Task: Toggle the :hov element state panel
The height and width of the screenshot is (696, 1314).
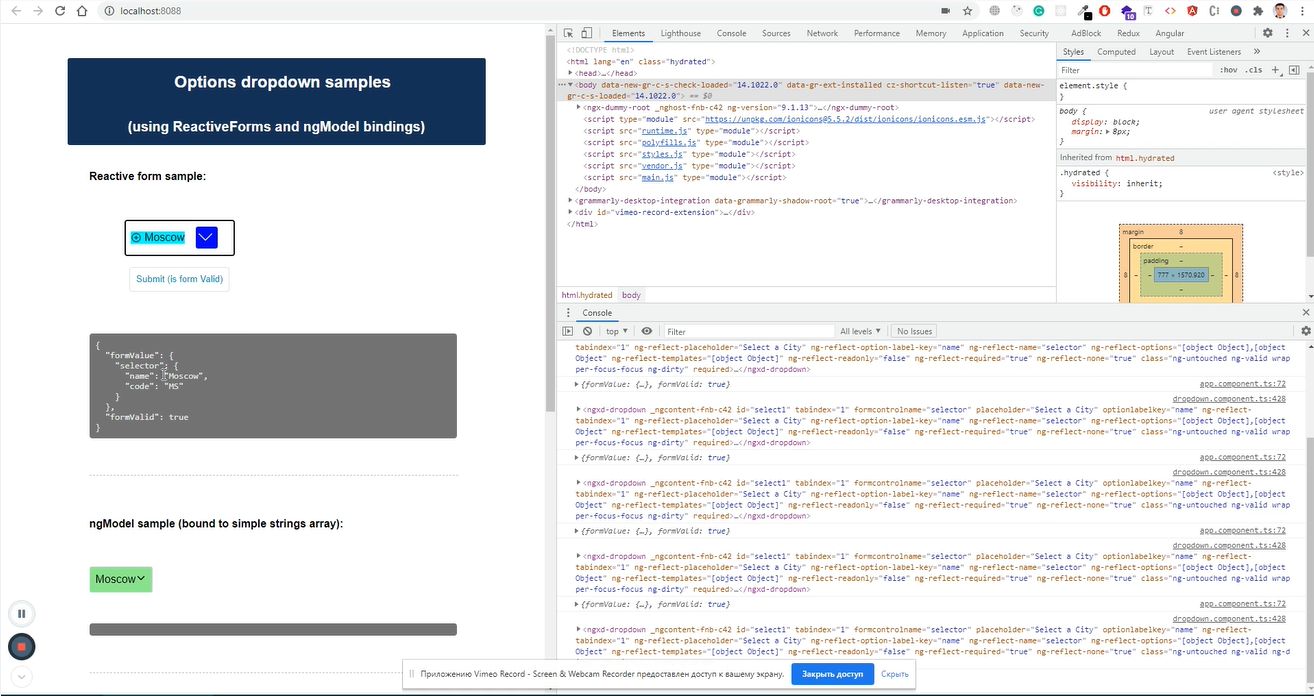Action: 1229,70
